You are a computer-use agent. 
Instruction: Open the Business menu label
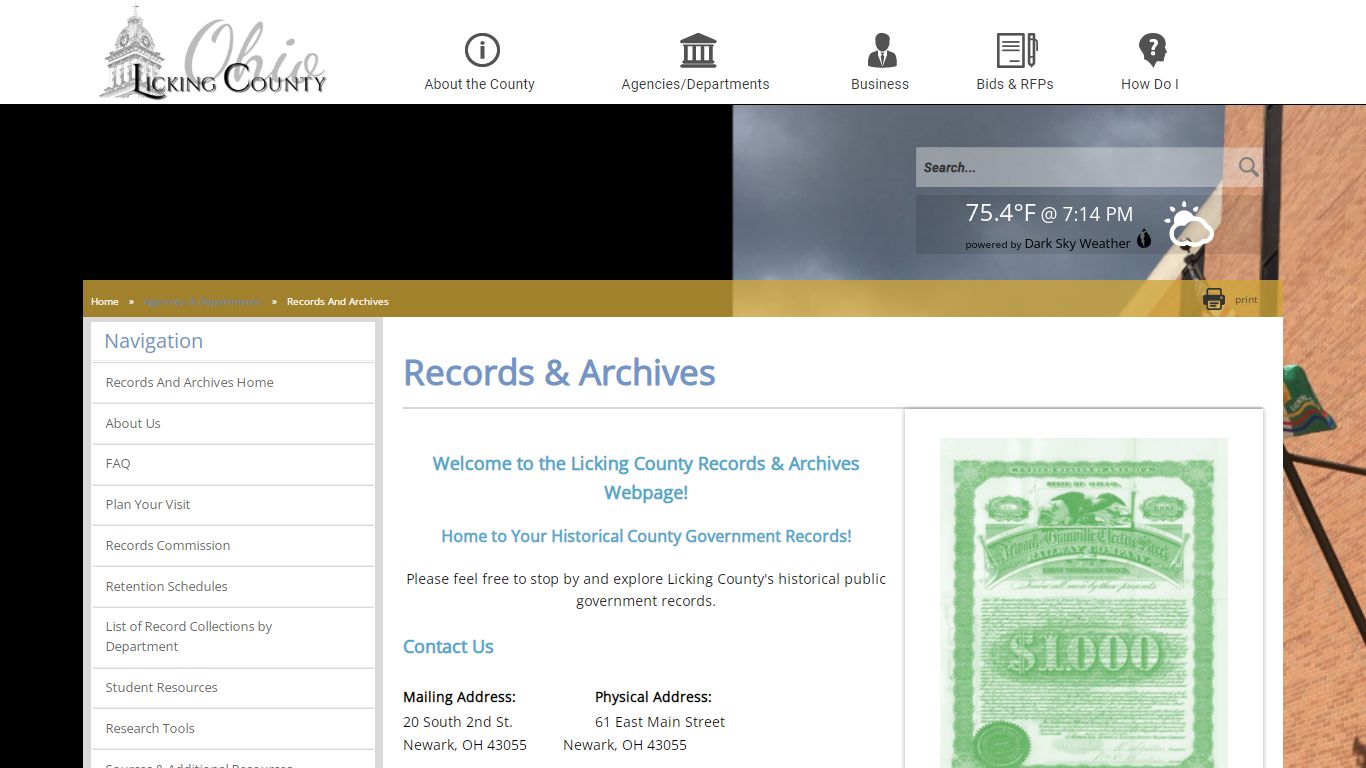pyautogui.click(x=880, y=84)
